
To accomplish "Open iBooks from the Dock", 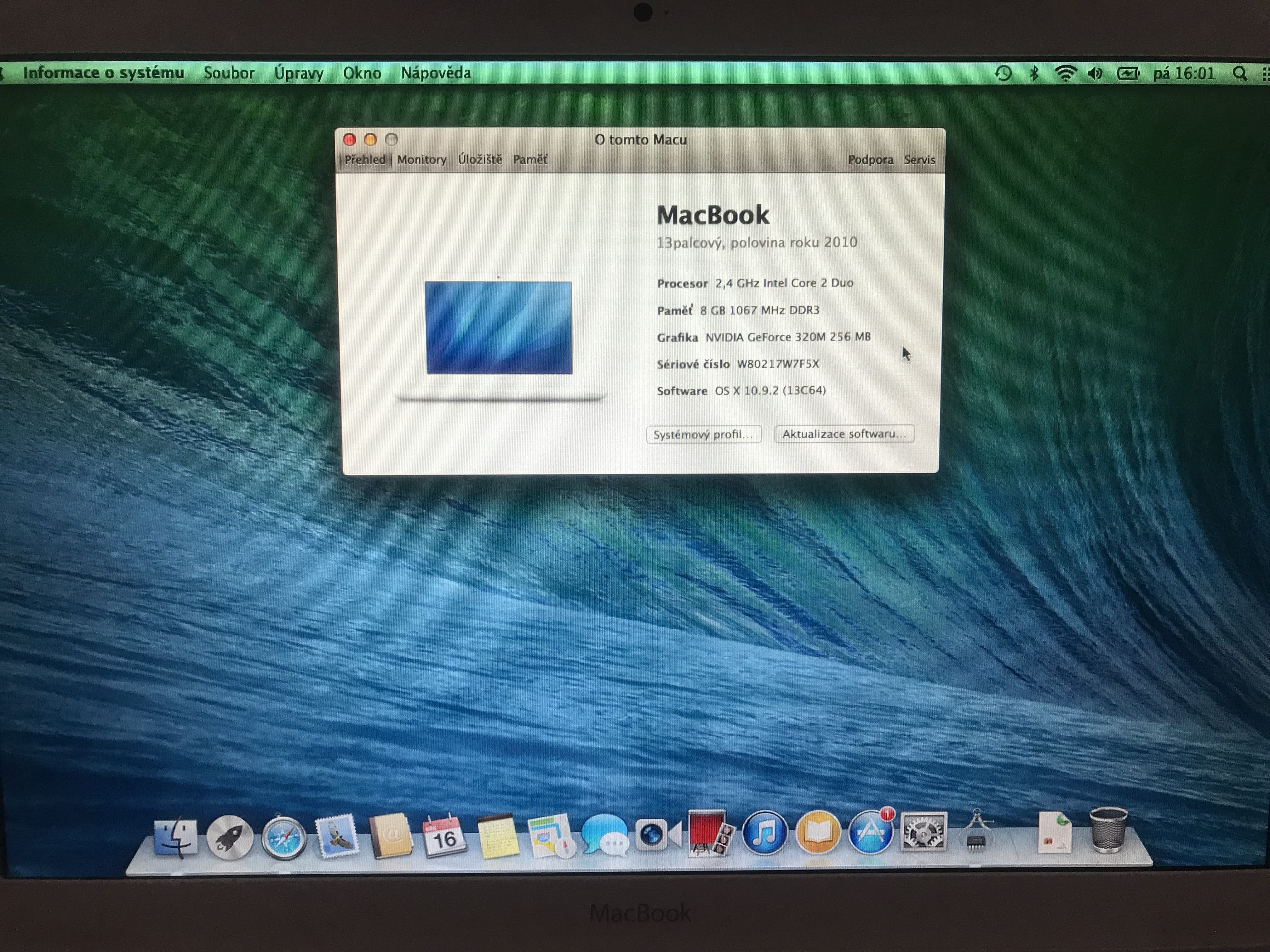I will pyautogui.click(x=818, y=833).
